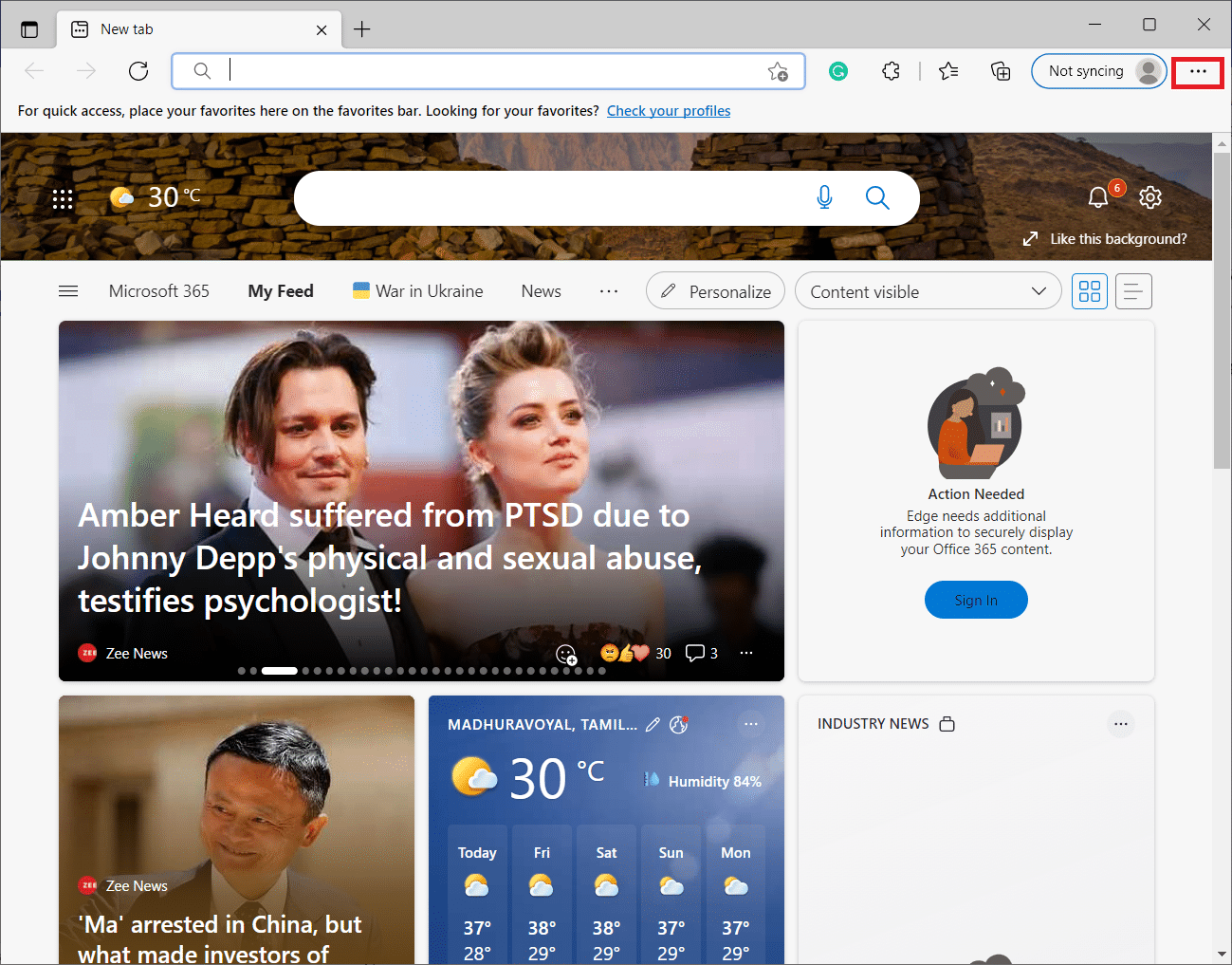Open more options on Amber Heard story
The width and height of the screenshot is (1232, 965).
[x=746, y=653]
